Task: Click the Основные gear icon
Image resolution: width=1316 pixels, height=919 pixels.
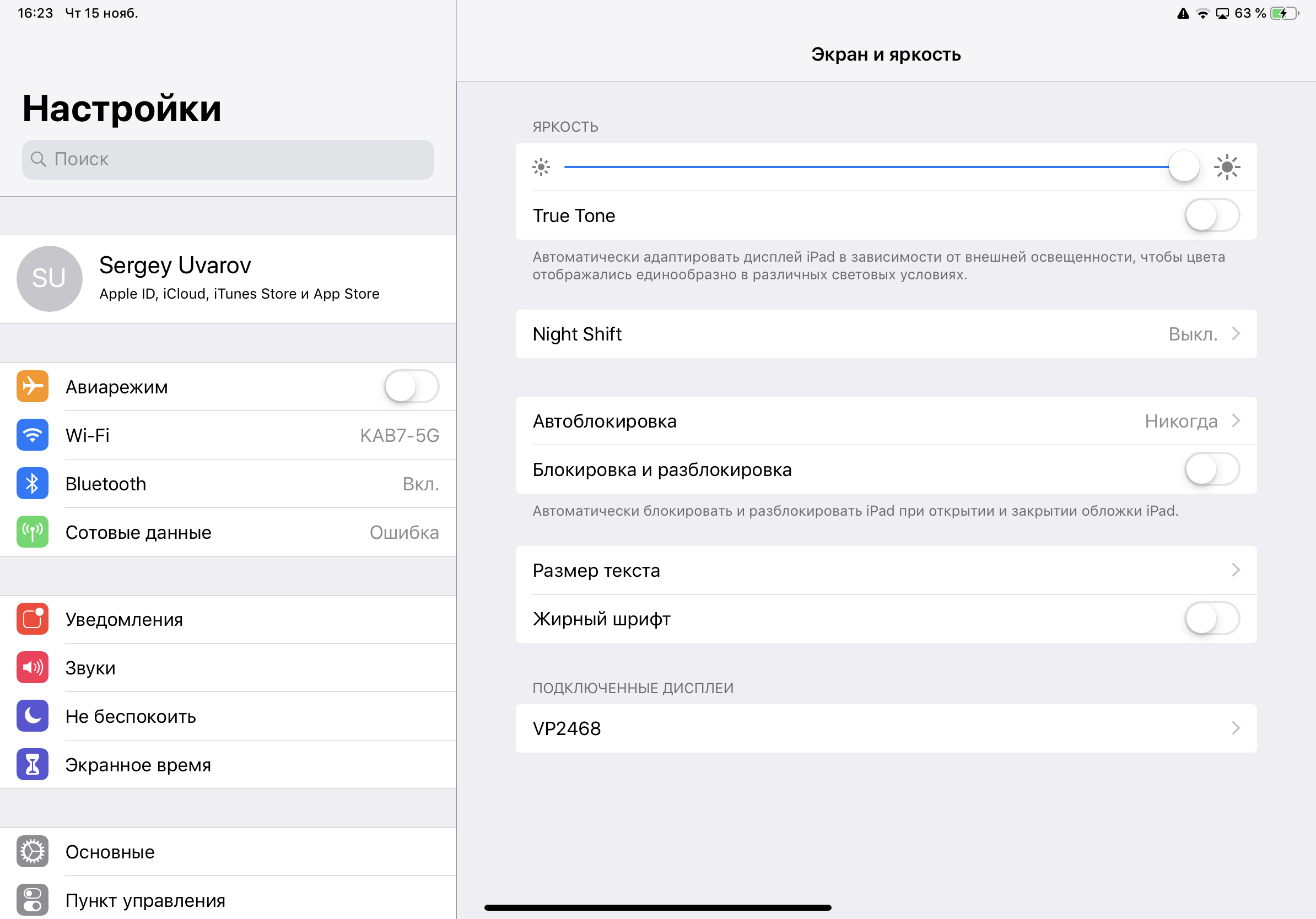Action: [32, 851]
